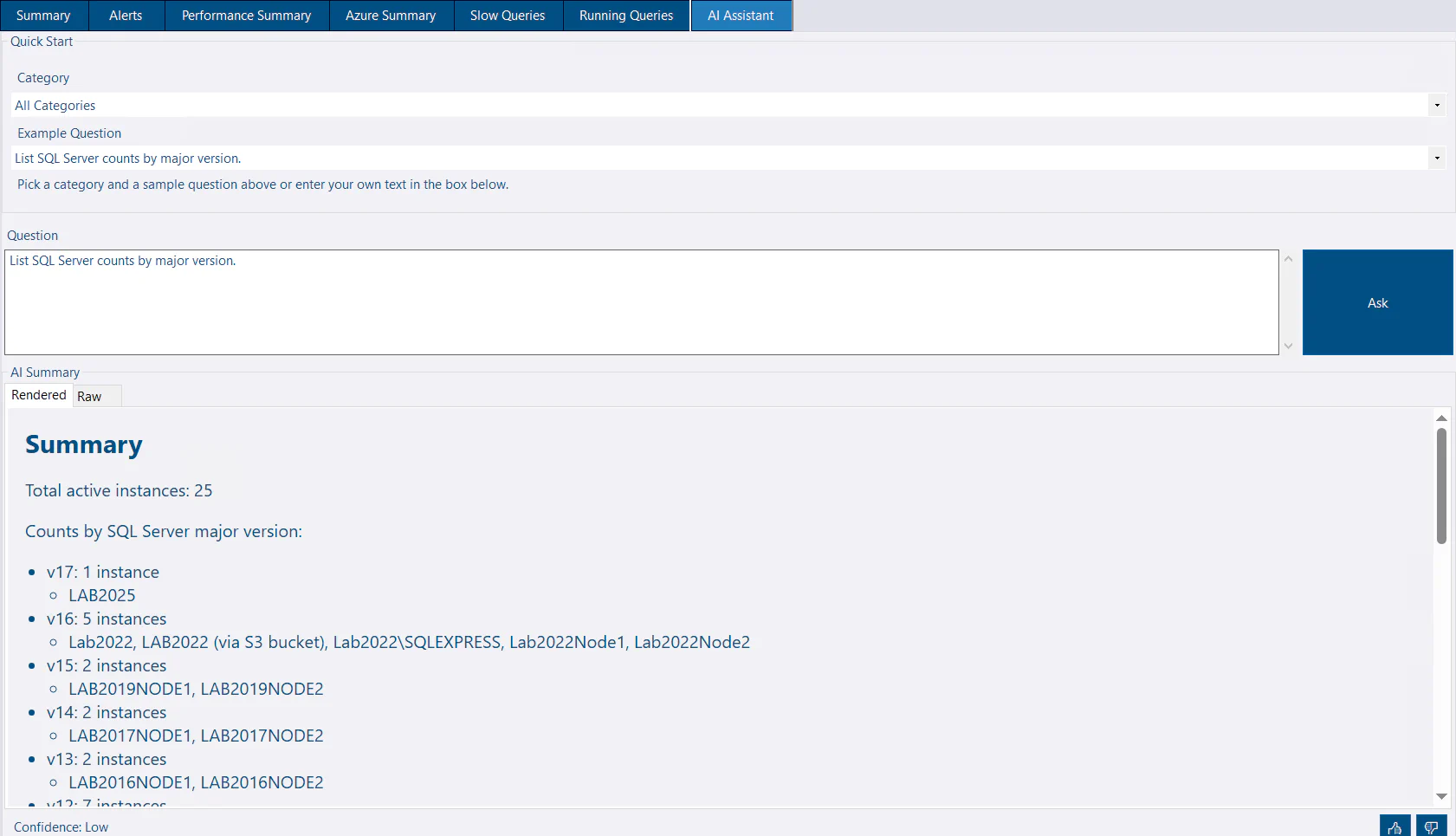Open the Performance Summary tab

tap(247, 16)
